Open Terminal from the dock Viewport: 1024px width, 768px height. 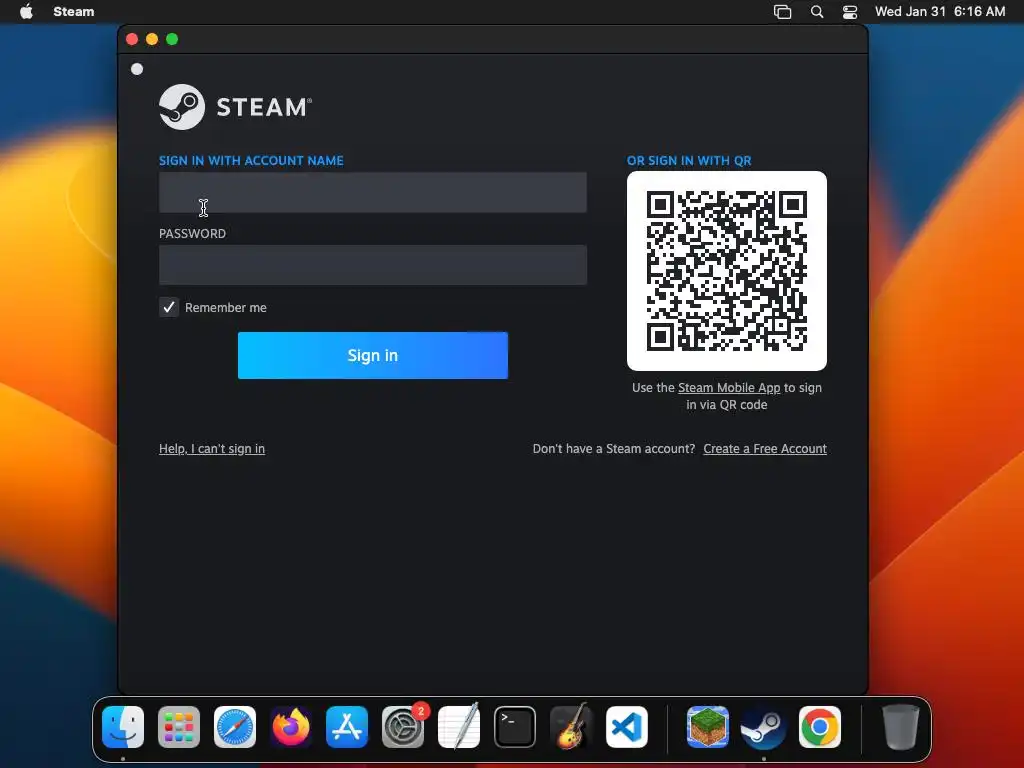515,727
